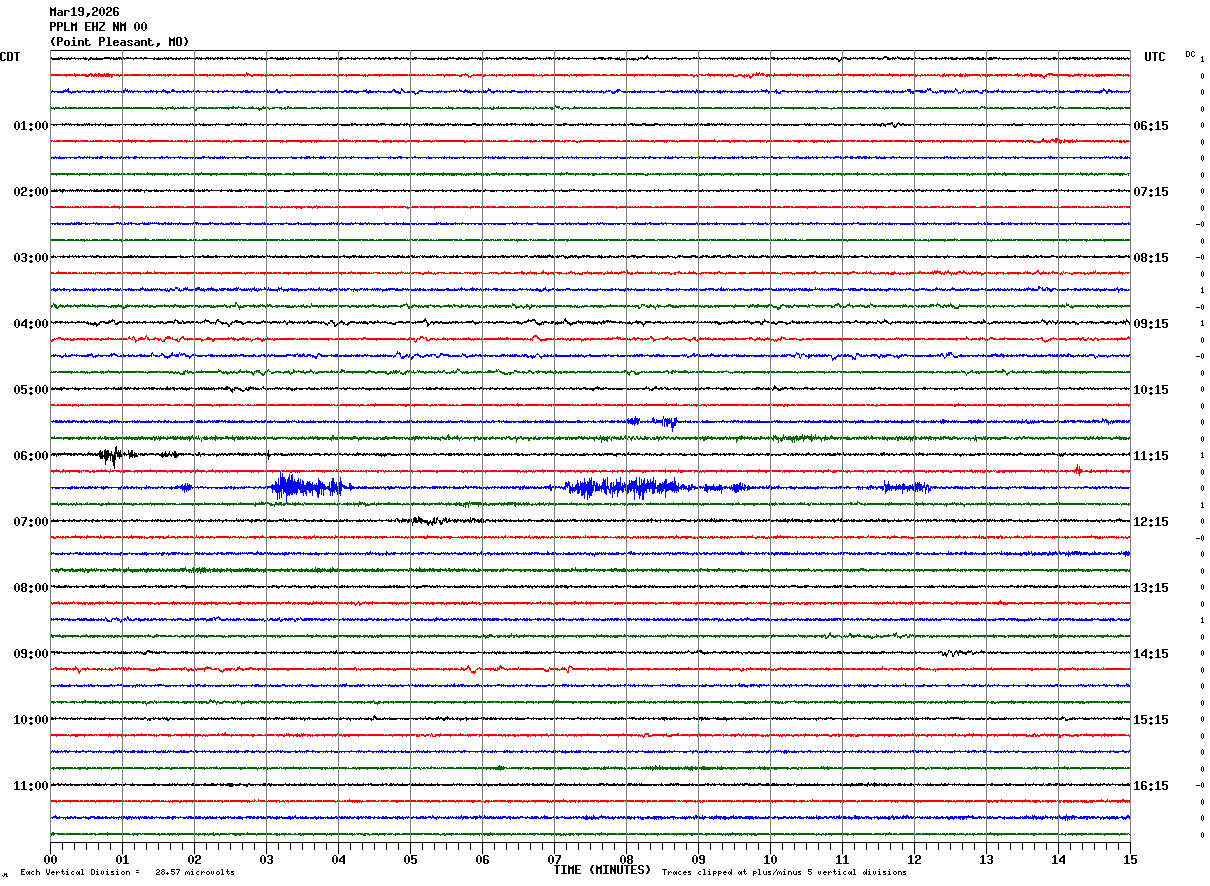
Task: Click the CDT column header
Action: pos(10,57)
